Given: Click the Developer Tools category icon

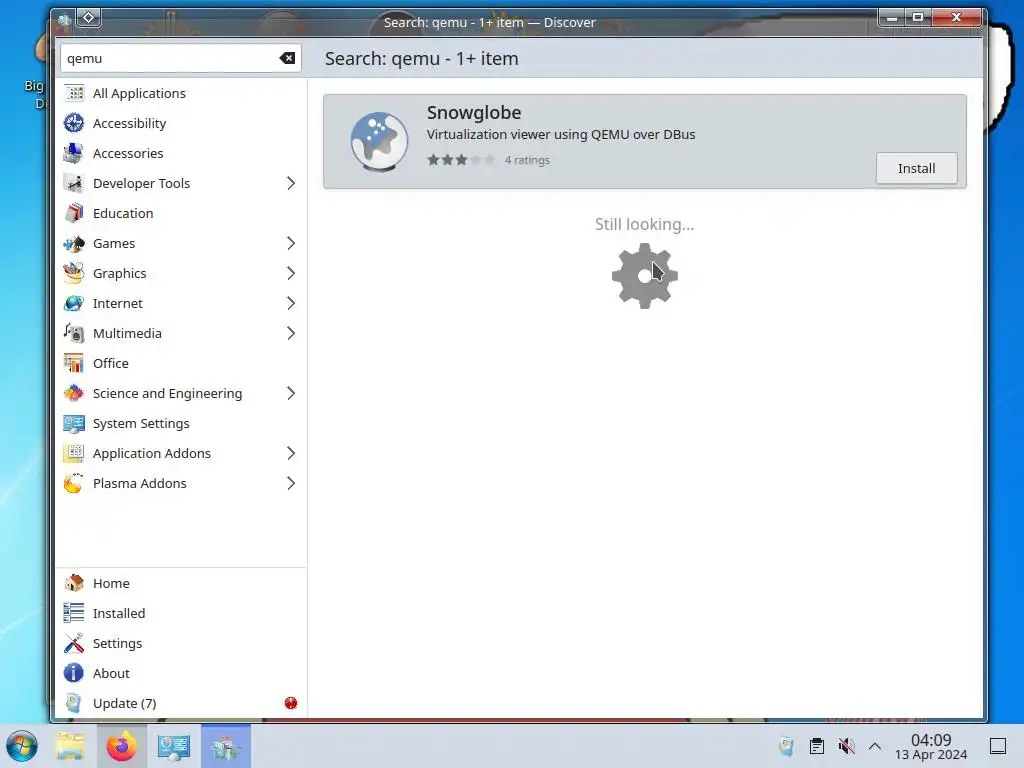Looking at the screenshot, I should coord(74,184).
